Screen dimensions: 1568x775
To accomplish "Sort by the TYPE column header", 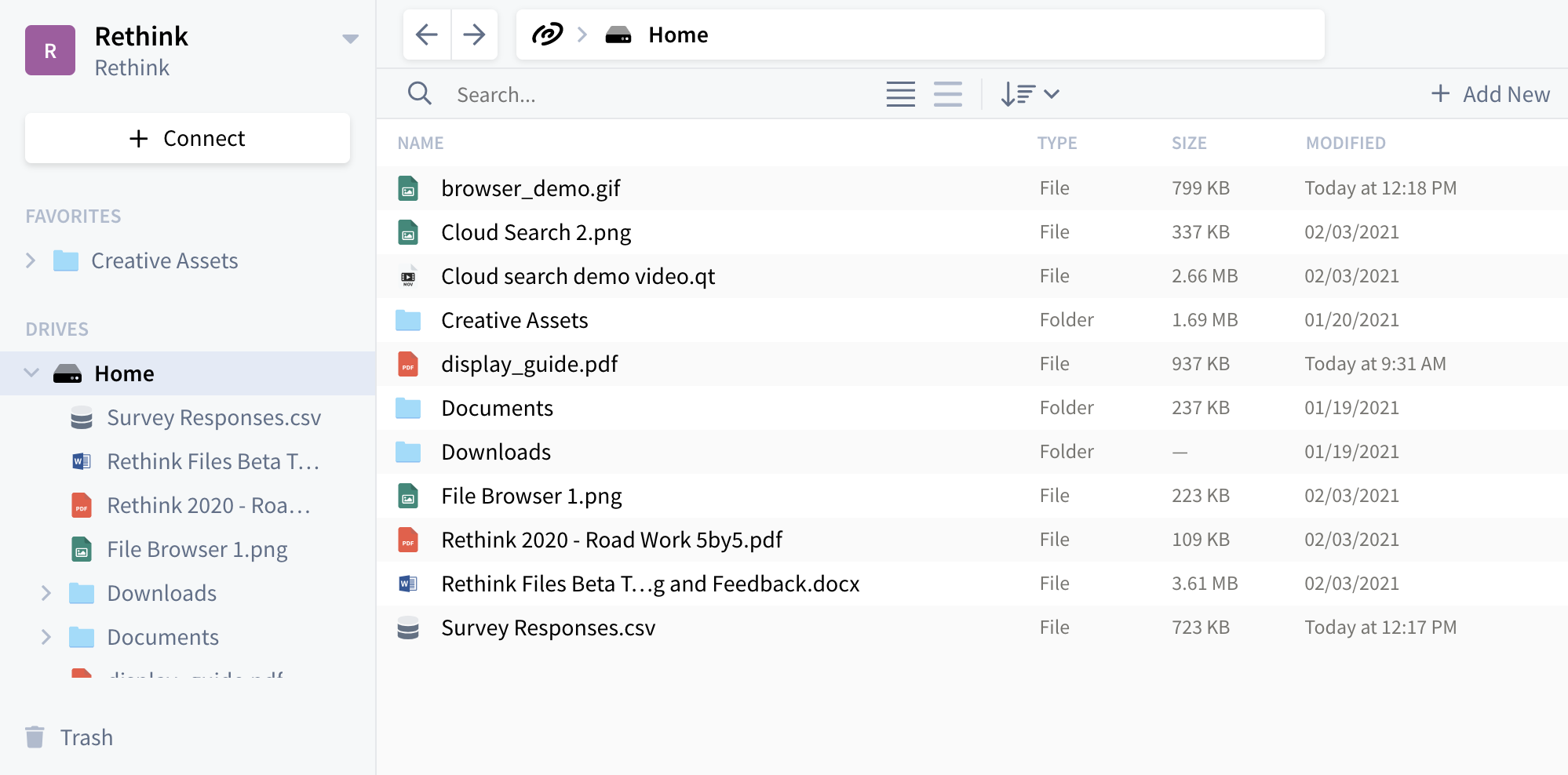I will [x=1057, y=143].
